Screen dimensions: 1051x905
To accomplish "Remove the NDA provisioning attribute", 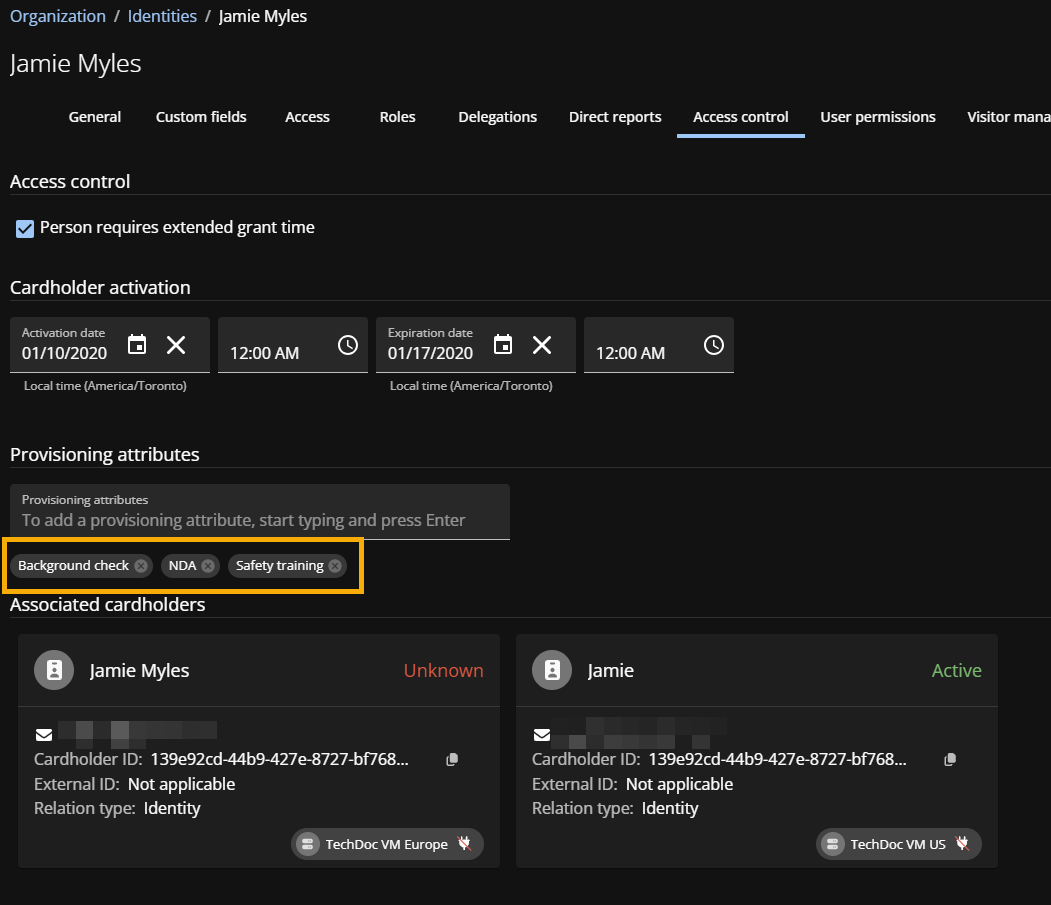I will click(x=208, y=566).
